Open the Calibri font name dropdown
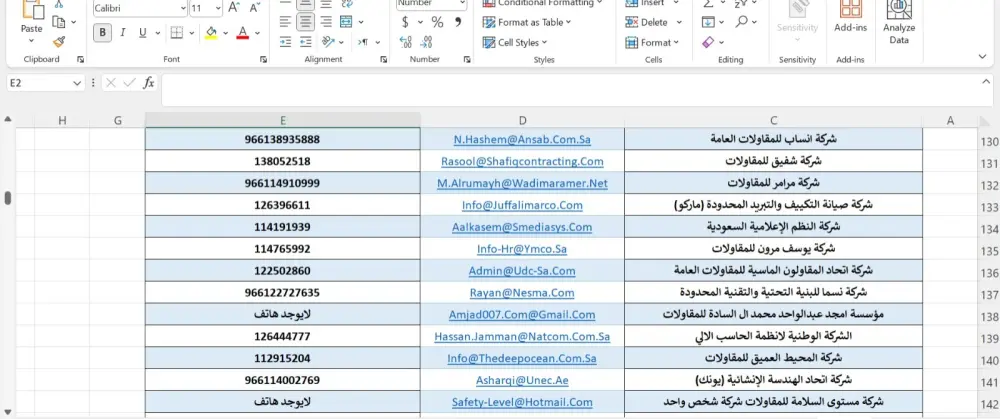1000x419 pixels. pyautogui.click(x=183, y=8)
